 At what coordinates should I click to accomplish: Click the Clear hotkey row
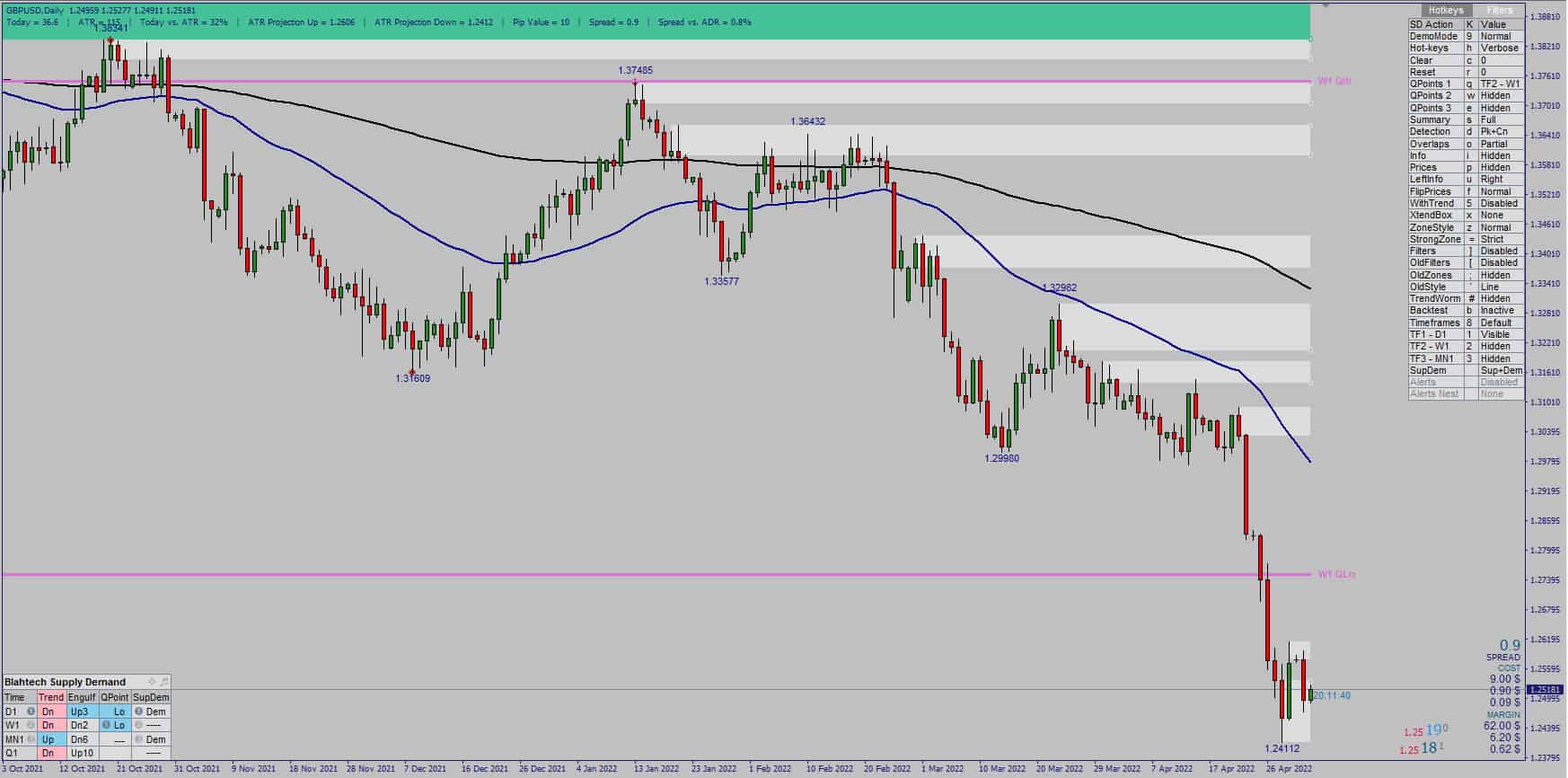(1467, 60)
